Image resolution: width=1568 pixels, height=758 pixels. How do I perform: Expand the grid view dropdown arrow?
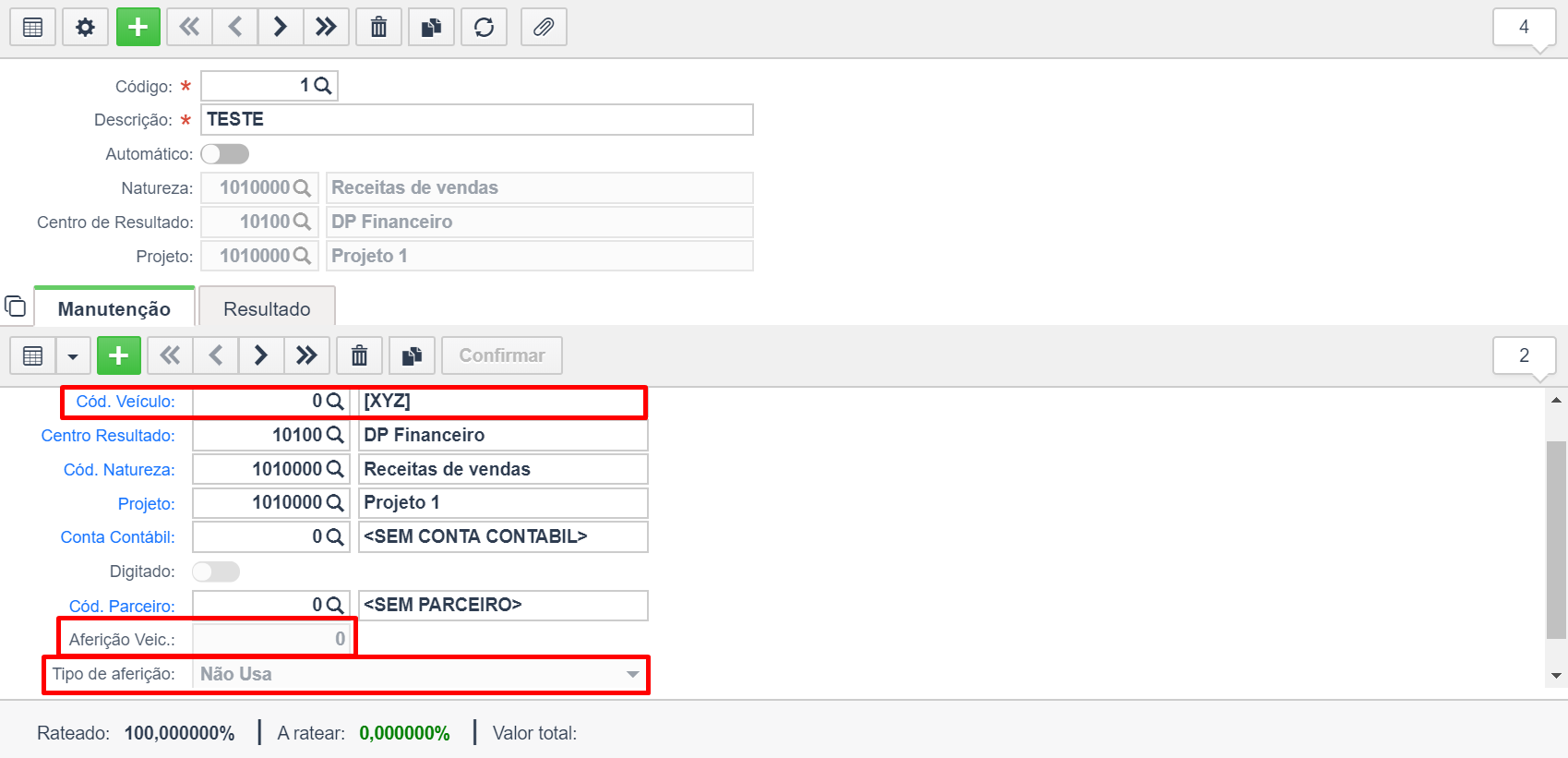tap(73, 355)
